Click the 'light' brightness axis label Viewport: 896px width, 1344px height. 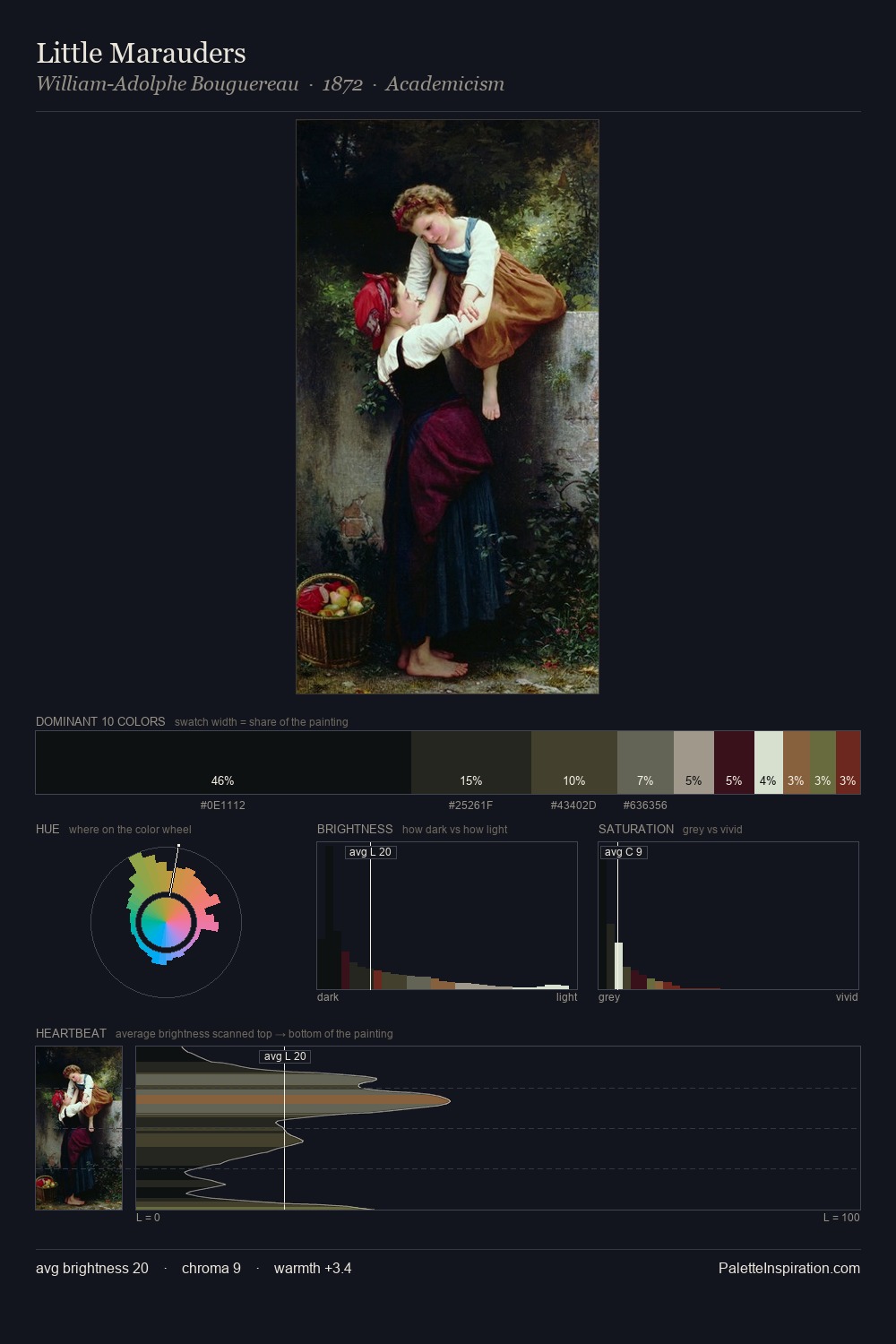coord(566,997)
